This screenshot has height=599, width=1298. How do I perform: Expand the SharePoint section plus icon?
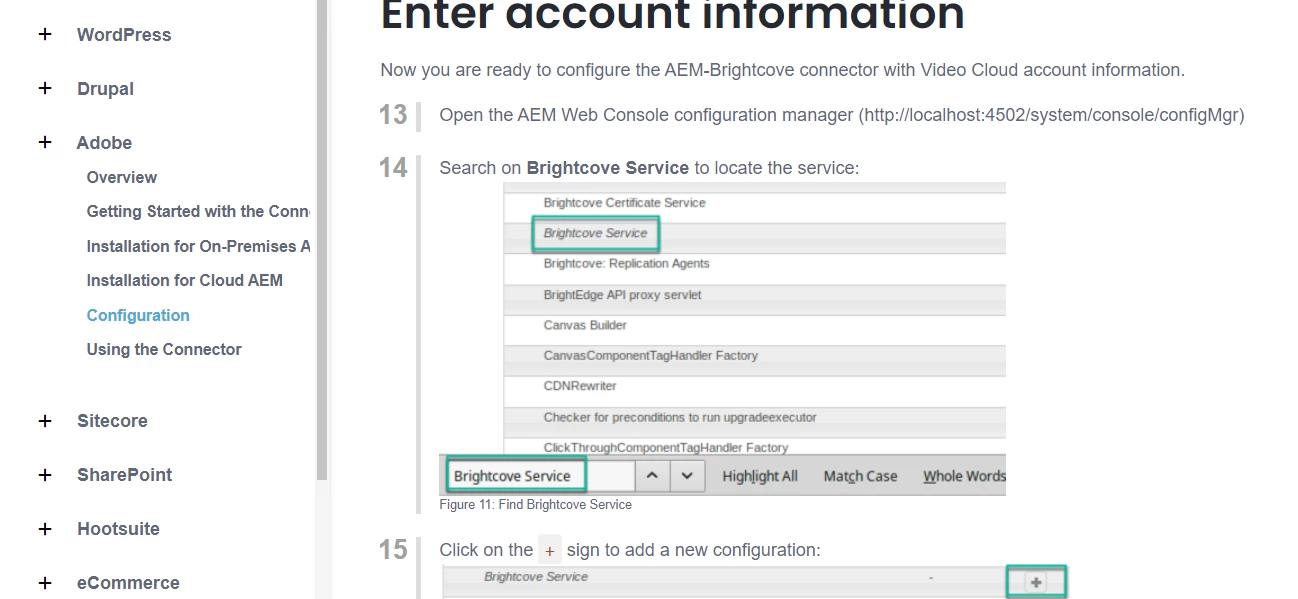(x=45, y=475)
